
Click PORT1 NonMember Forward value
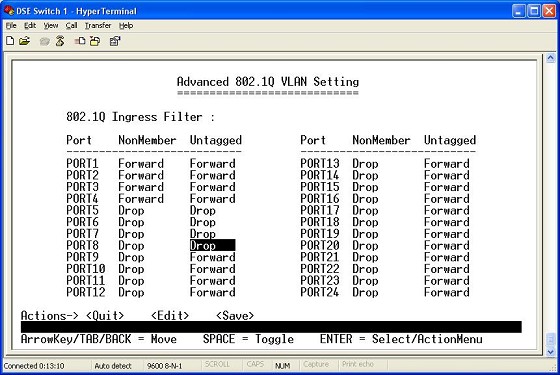tap(141, 164)
